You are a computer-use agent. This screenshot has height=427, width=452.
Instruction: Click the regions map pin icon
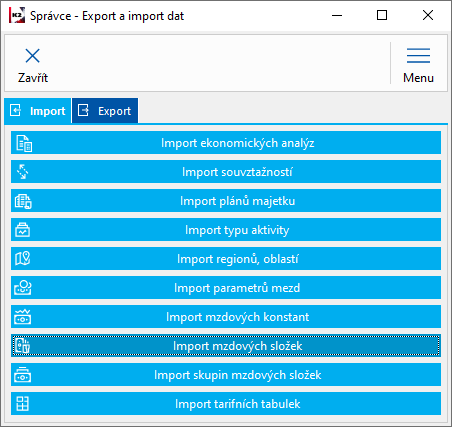(x=23, y=258)
